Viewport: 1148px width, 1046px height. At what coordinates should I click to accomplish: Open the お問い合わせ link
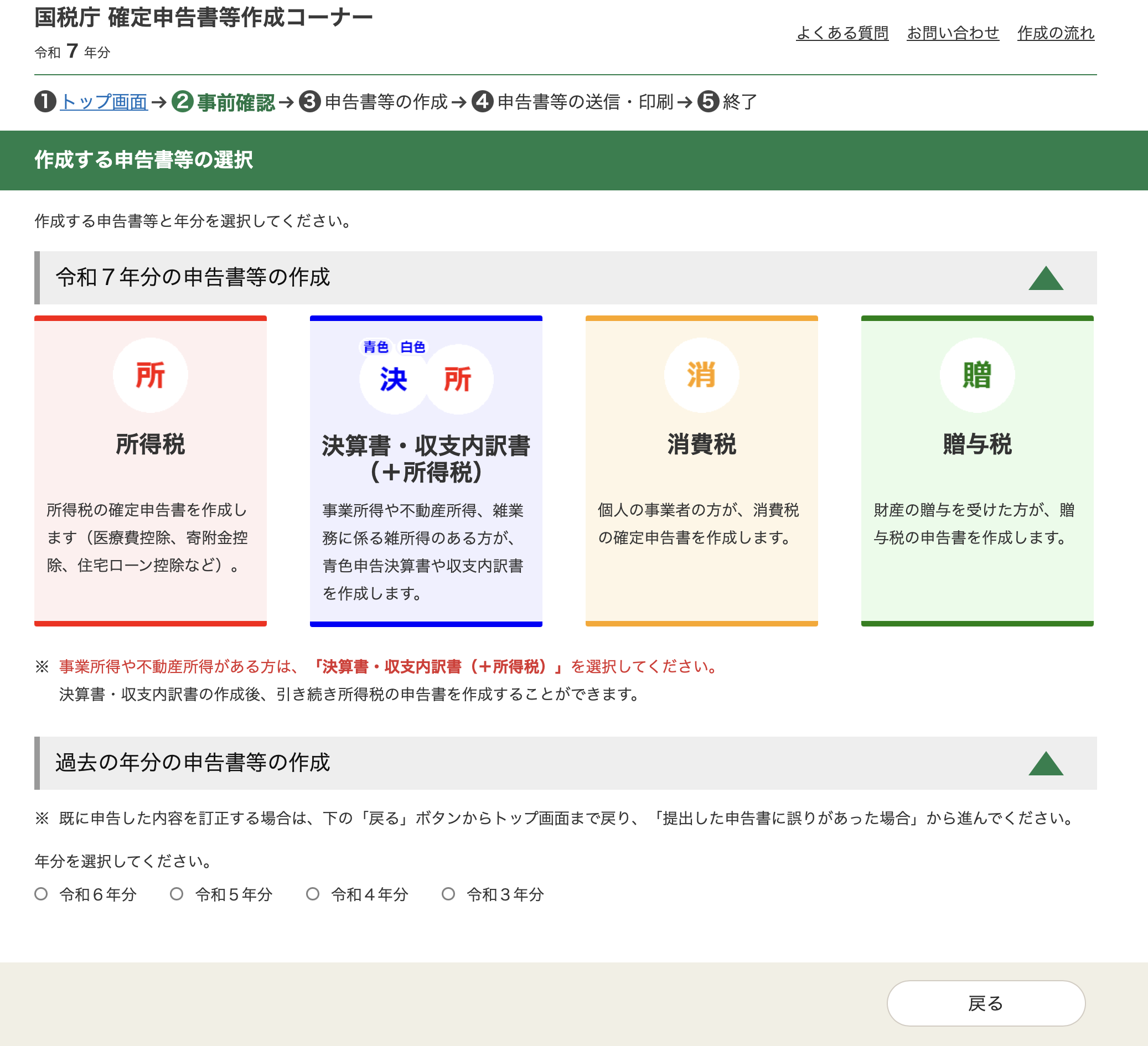pos(953,33)
